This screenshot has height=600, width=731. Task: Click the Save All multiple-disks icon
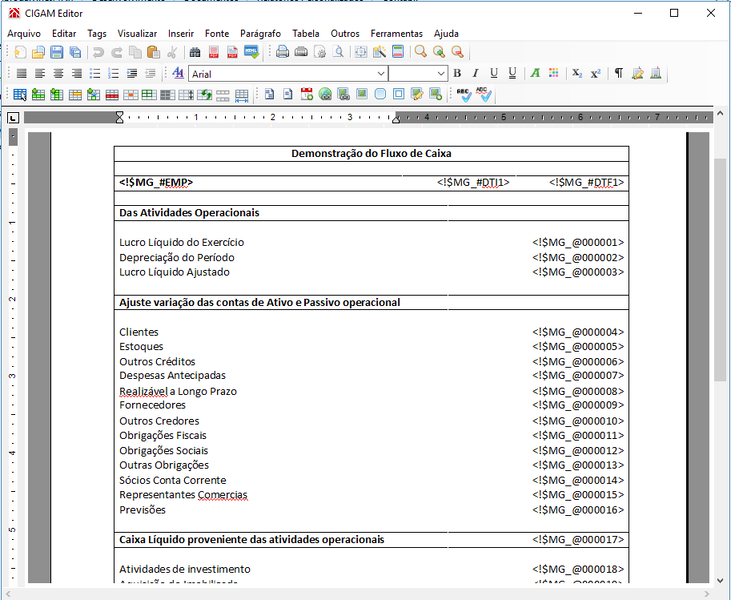(x=75, y=52)
